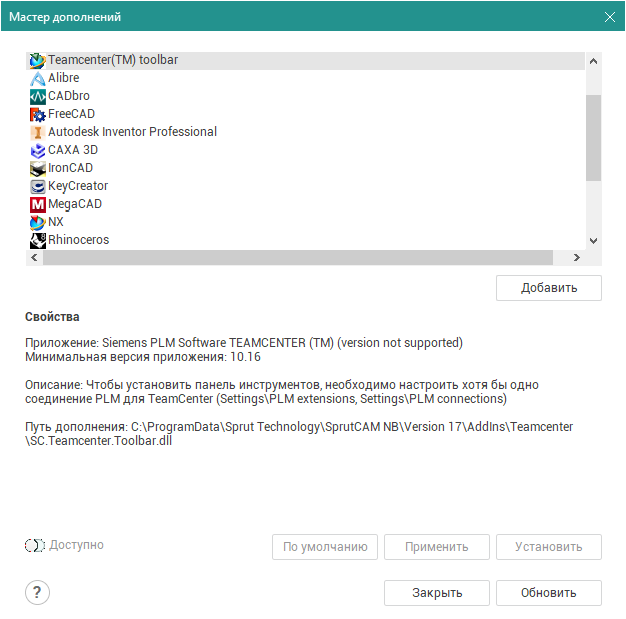Click the Закрыть button
626x619 pixels.
437,593
